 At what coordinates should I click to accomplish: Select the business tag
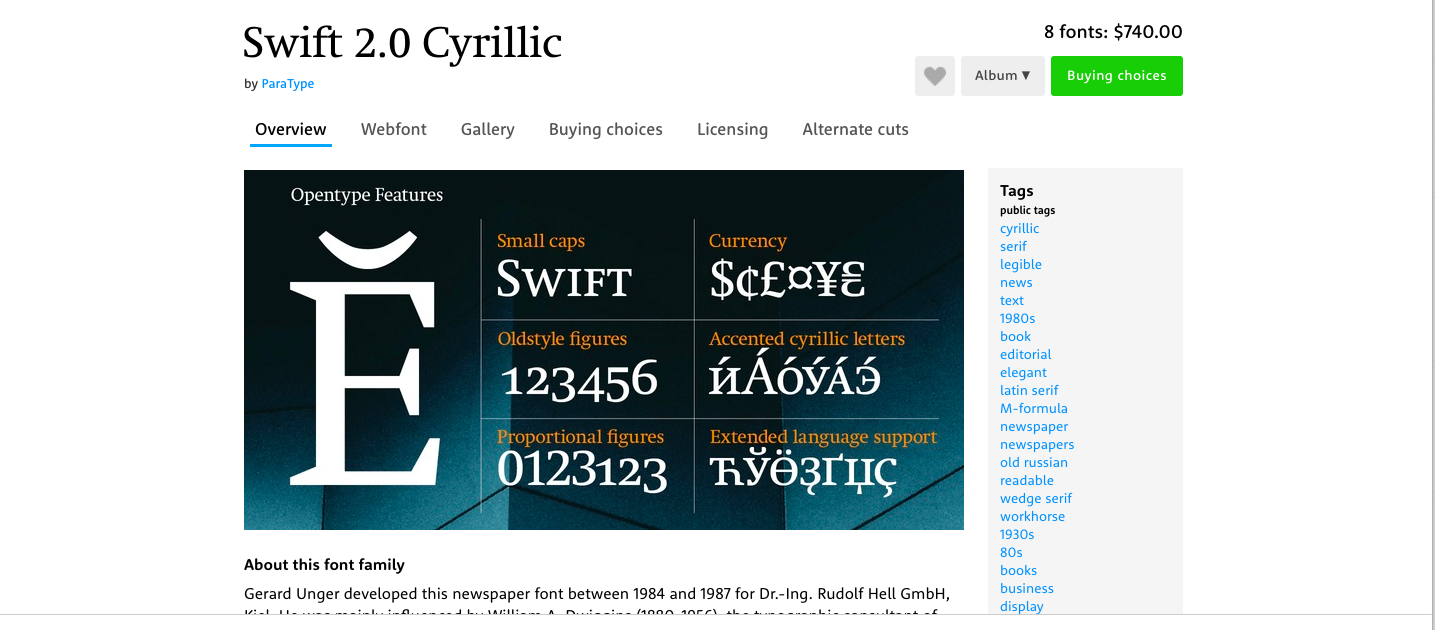pos(1027,589)
